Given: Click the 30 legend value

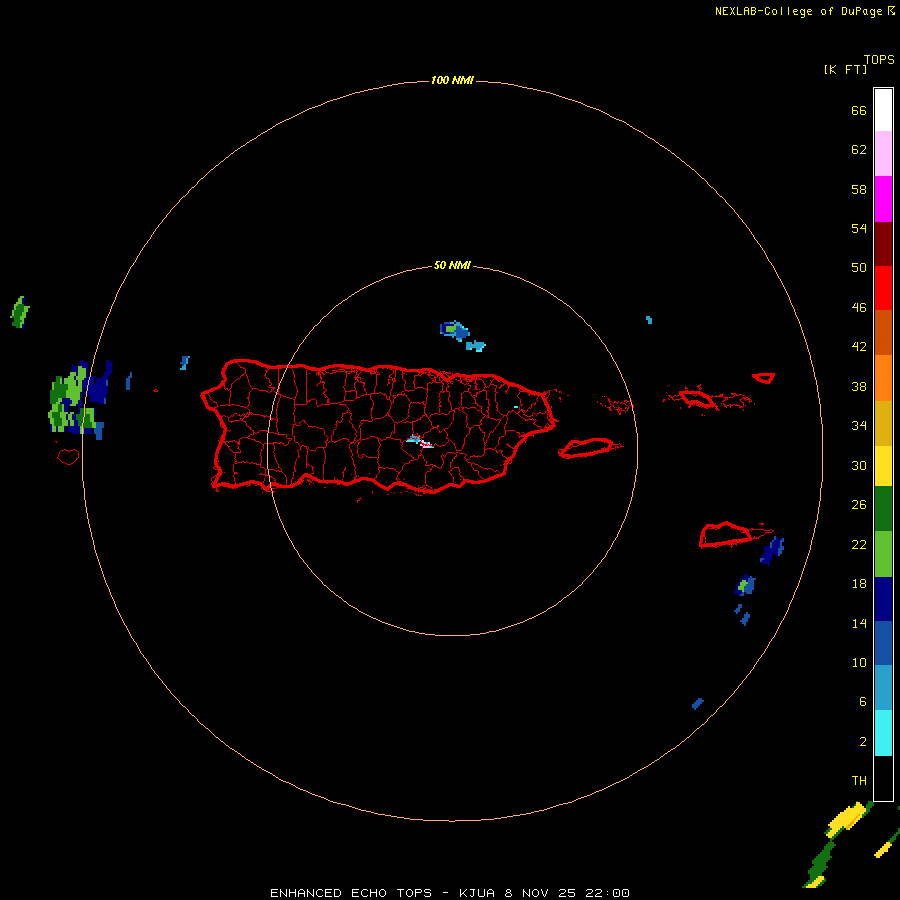Looking at the screenshot, I should (859, 465).
